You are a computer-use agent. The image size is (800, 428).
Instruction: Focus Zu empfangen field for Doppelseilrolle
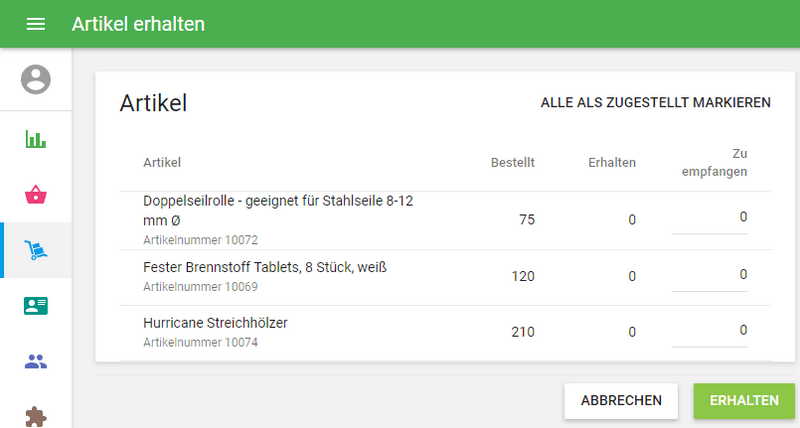click(x=709, y=218)
